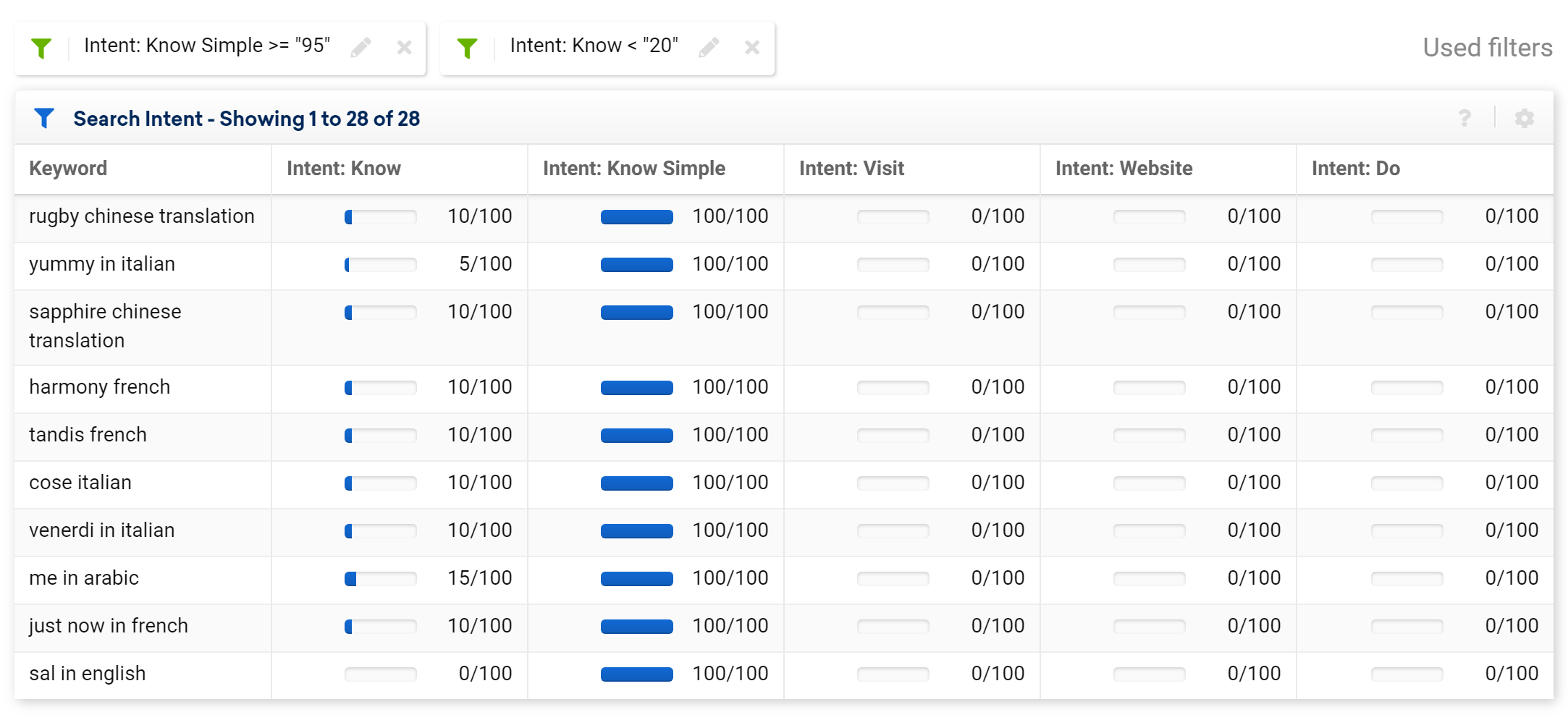Click the Intent: Know Simple >= "95" filter label
This screenshot has width=1568, height=728.
point(207,46)
